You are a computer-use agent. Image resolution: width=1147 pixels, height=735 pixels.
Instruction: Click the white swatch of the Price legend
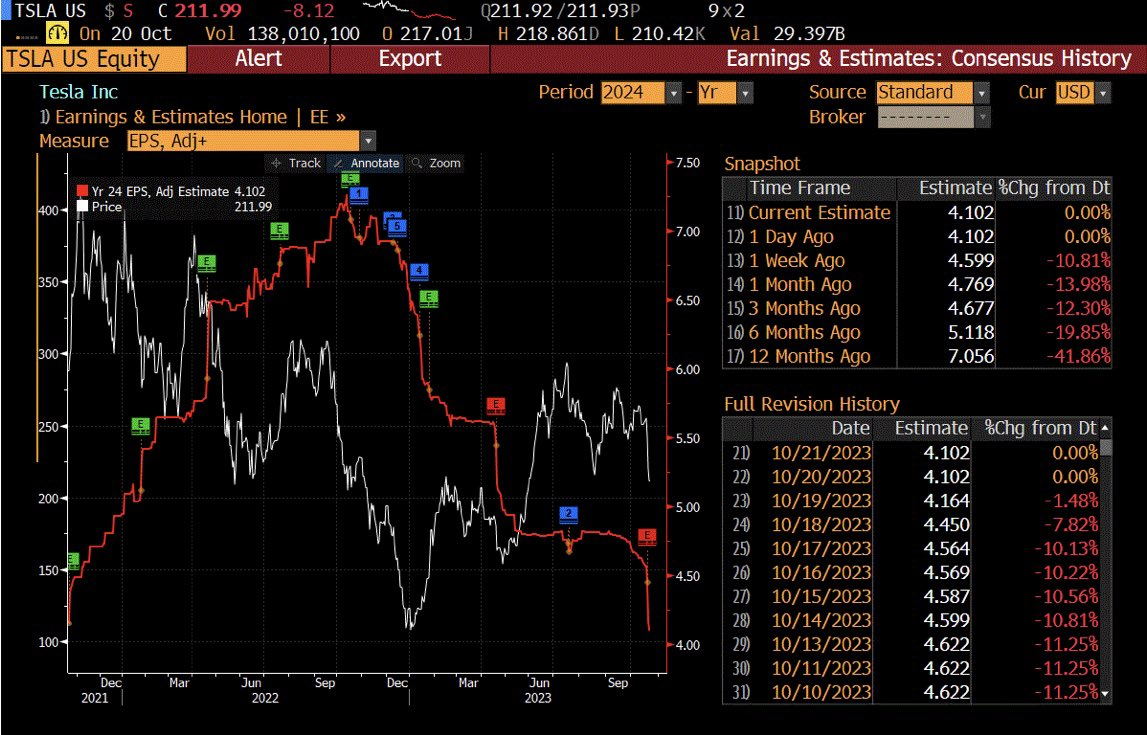(82, 207)
